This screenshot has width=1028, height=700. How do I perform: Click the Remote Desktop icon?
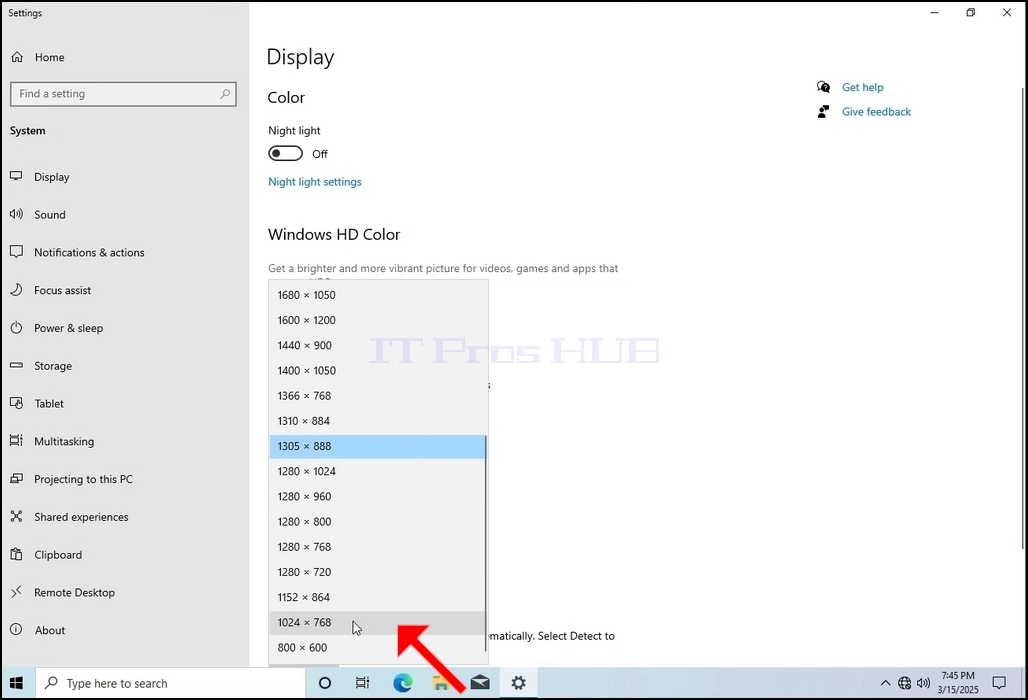pyautogui.click(x=16, y=592)
